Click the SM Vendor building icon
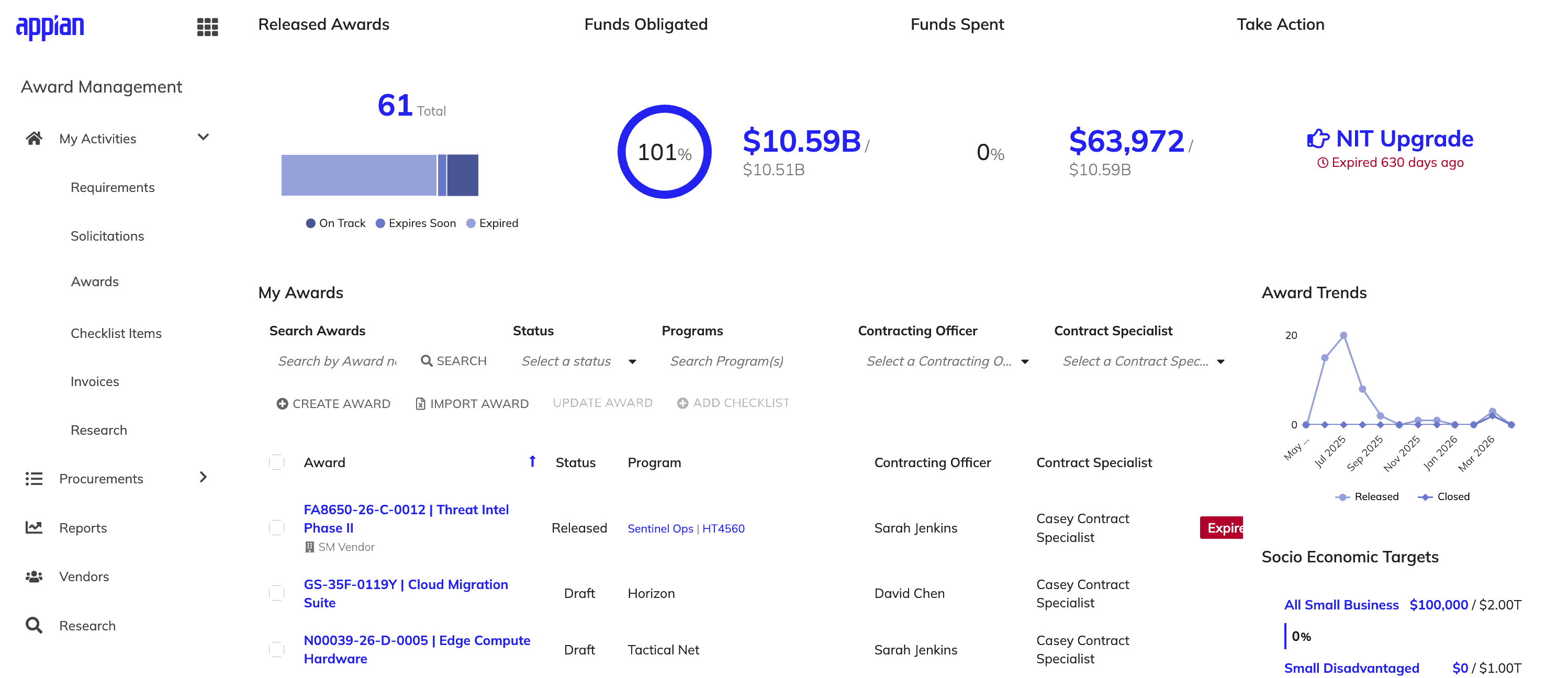 click(x=310, y=547)
